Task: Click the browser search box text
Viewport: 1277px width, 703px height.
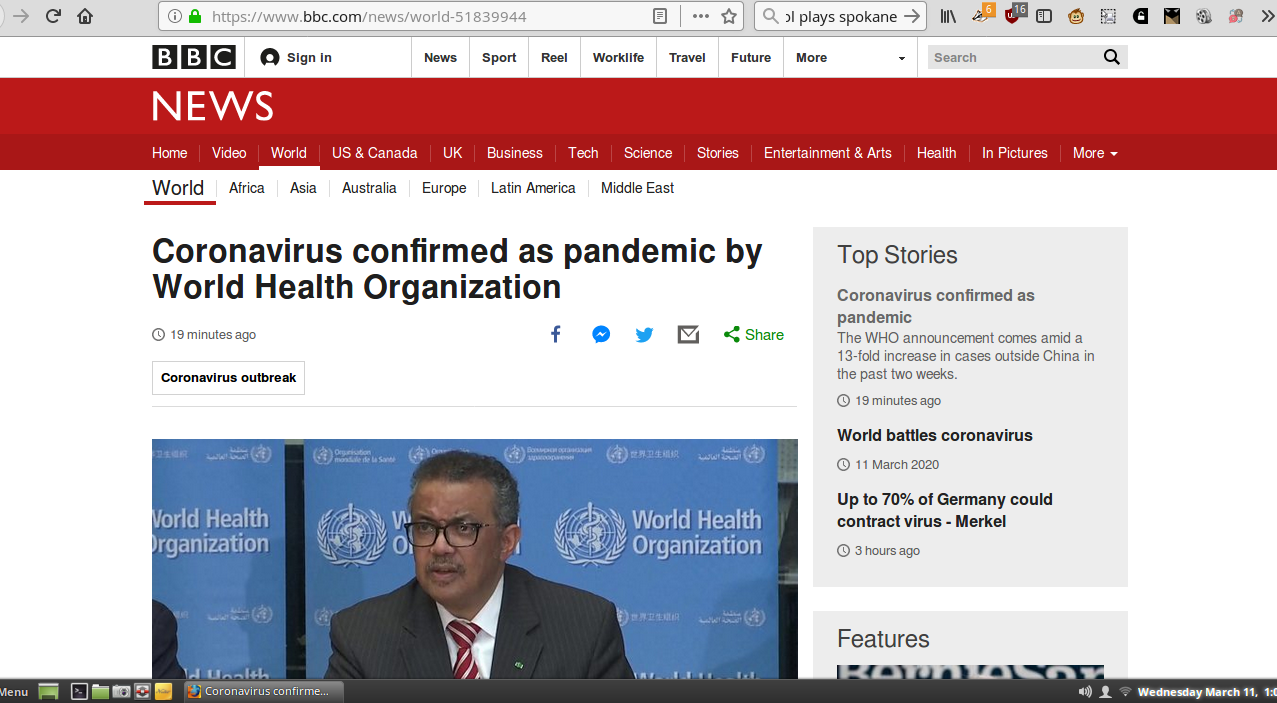Action: (840, 16)
